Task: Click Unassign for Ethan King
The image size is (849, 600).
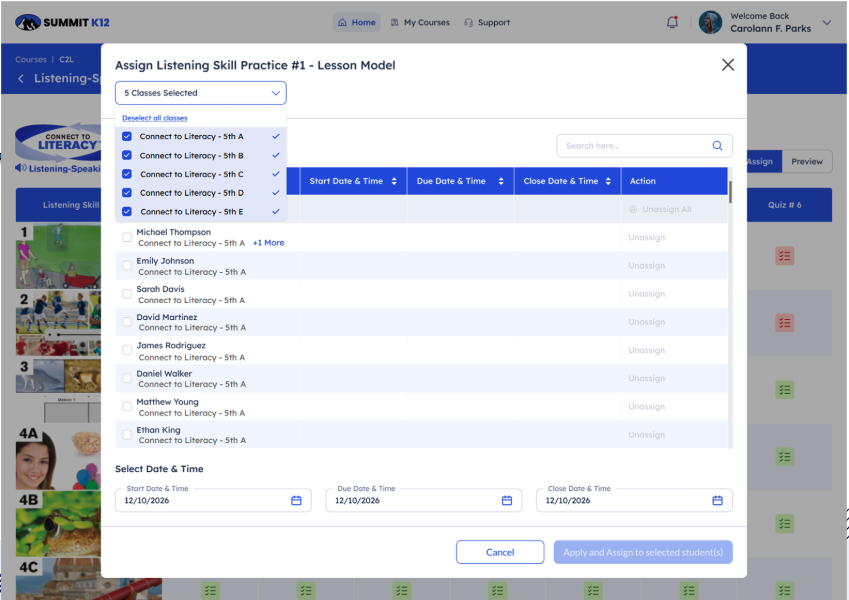Action: pos(646,434)
